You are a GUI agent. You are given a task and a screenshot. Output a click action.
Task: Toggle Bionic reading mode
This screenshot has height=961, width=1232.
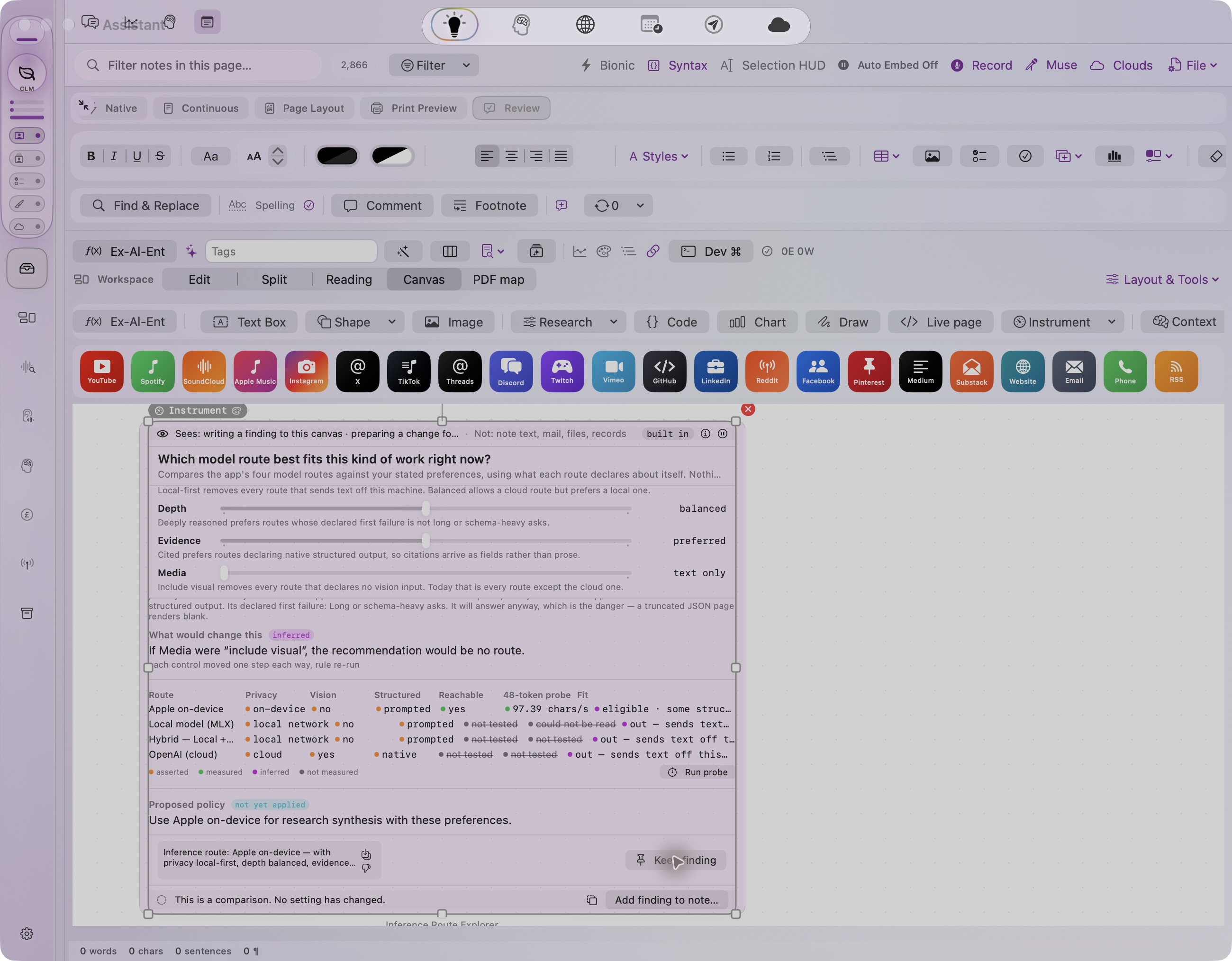pyautogui.click(x=607, y=65)
